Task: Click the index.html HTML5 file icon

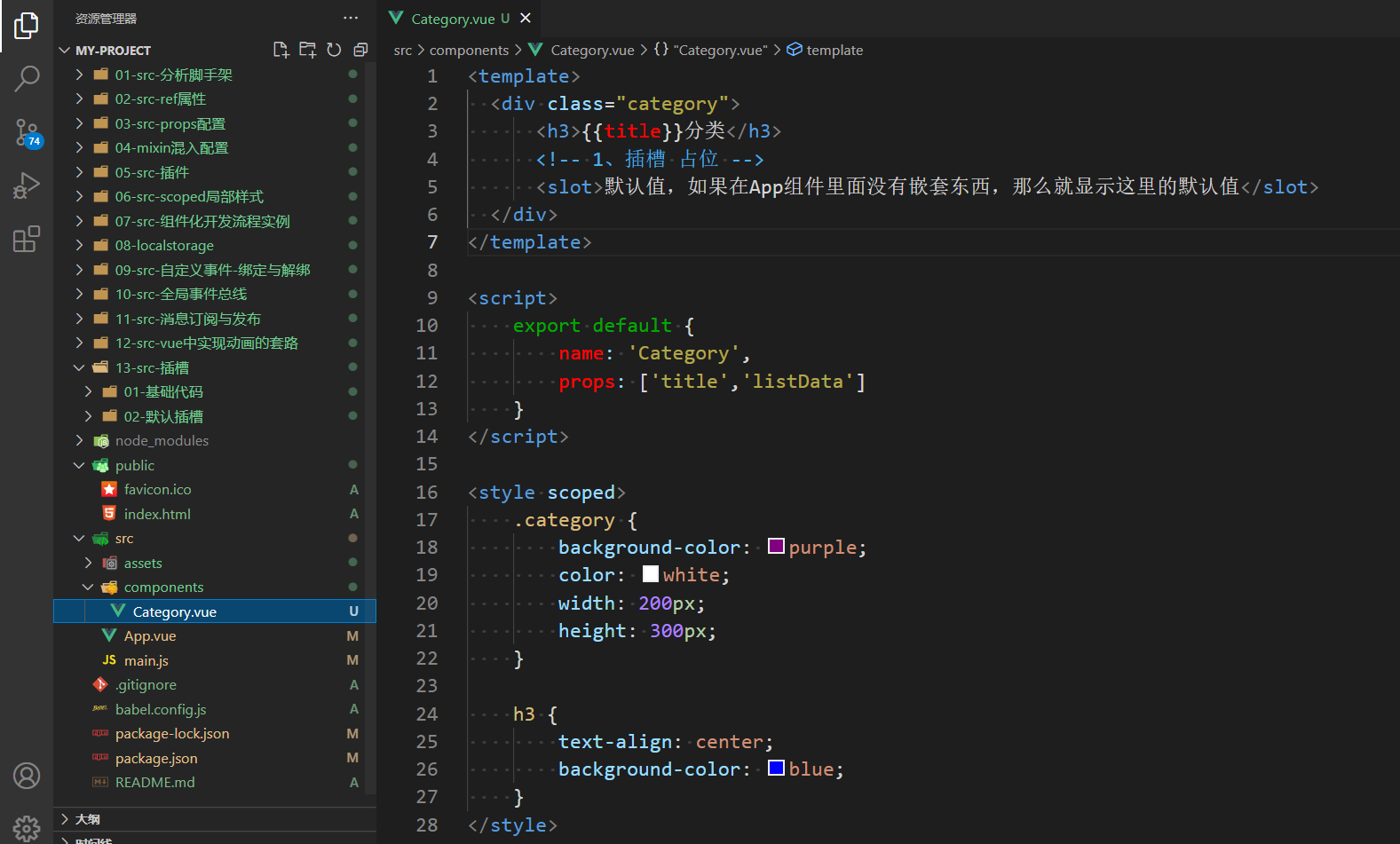Action: pyautogui.click(x=109, y=514)
